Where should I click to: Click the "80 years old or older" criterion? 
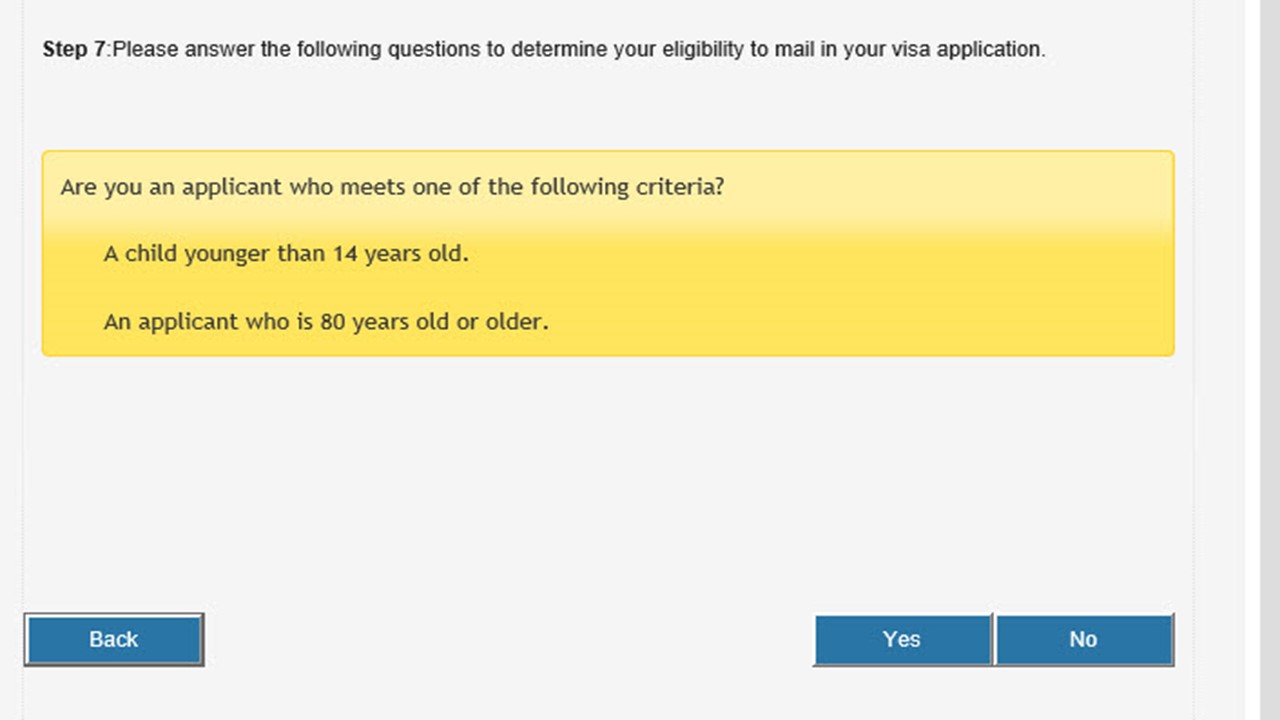click(x=326, y=322)
